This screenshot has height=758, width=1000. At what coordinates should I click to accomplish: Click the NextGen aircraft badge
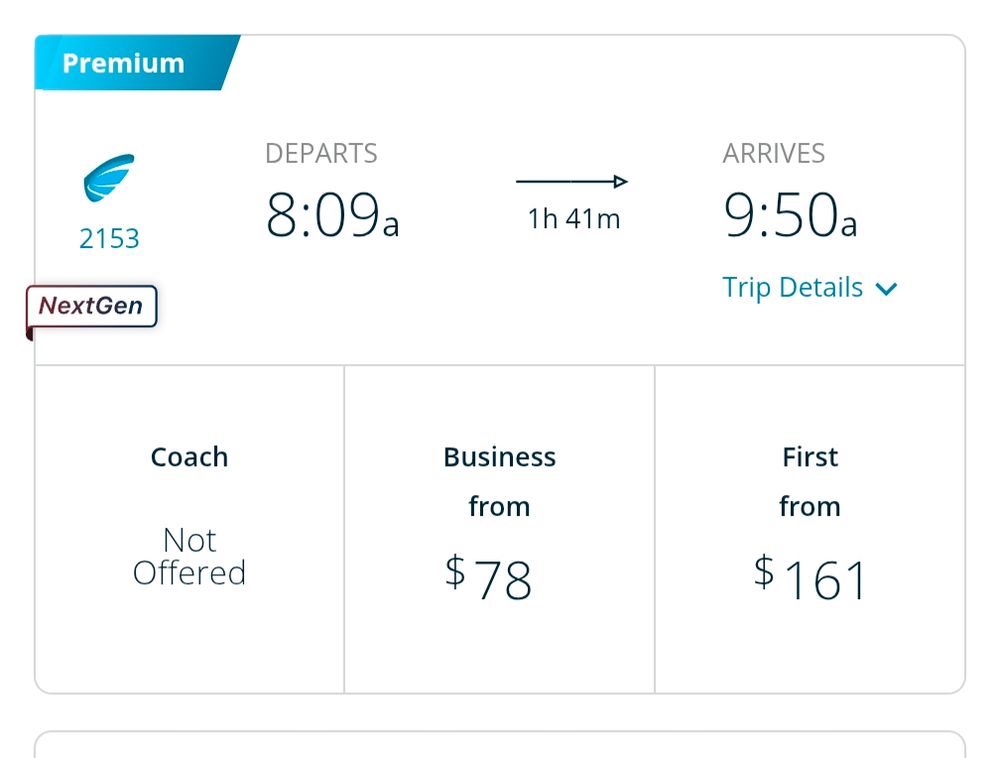click(92, 307)
